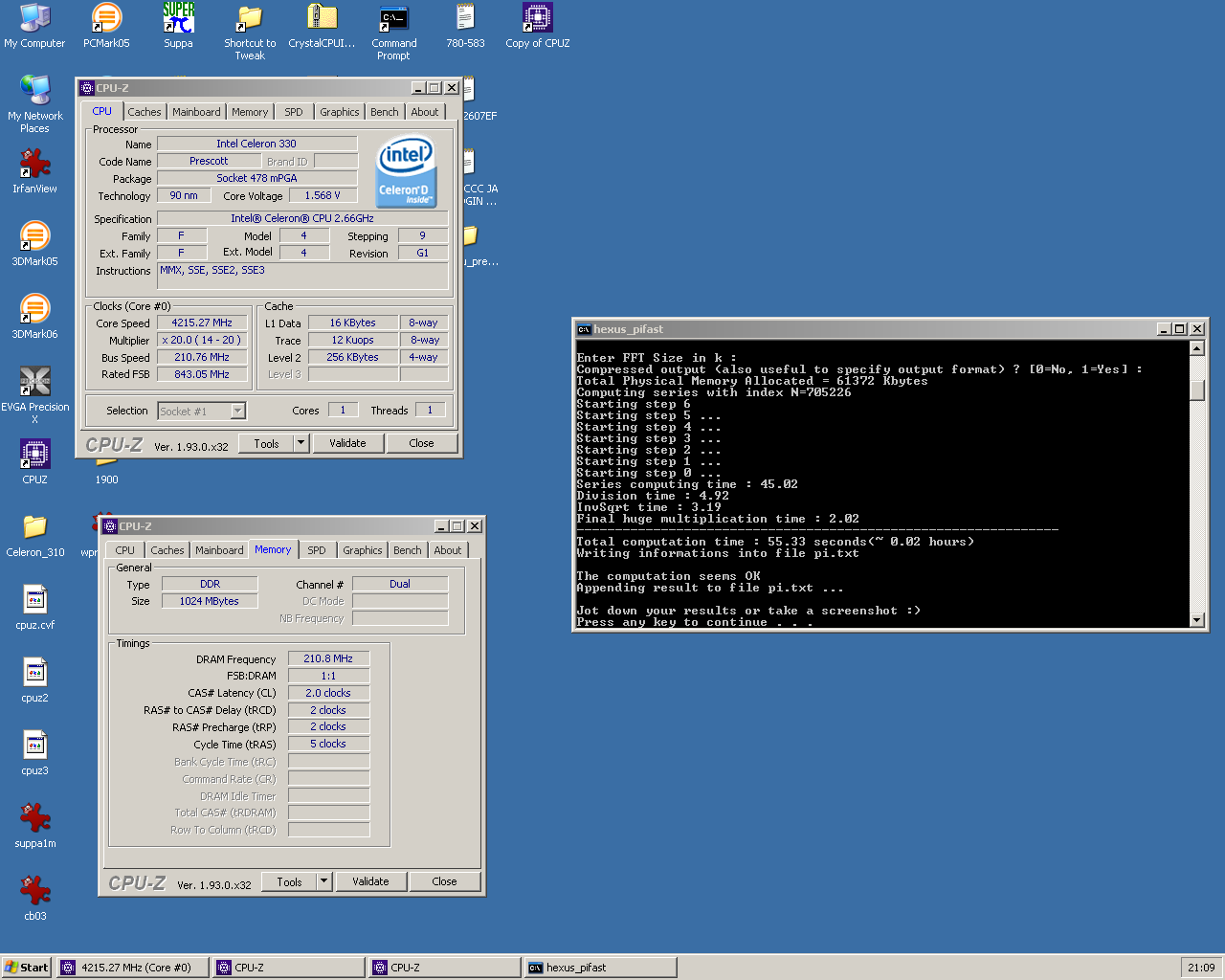Open the cb03 desktop icon
This screenshot has height=980, width=1225.
click(34, 899)
